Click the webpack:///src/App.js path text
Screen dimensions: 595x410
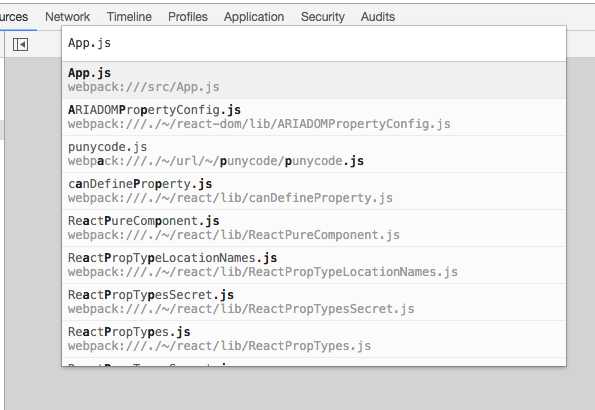[144, 87]
